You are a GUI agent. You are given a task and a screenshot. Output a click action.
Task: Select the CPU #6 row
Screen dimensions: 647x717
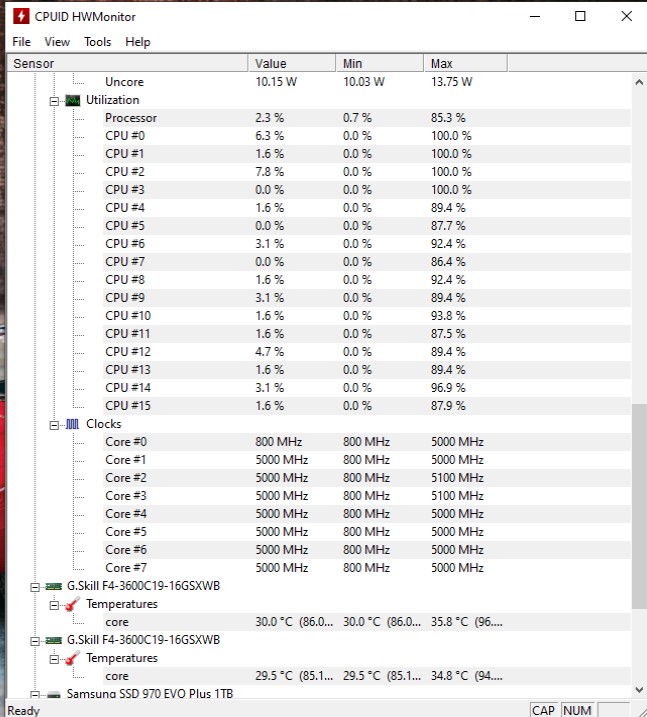pos(367,244)
